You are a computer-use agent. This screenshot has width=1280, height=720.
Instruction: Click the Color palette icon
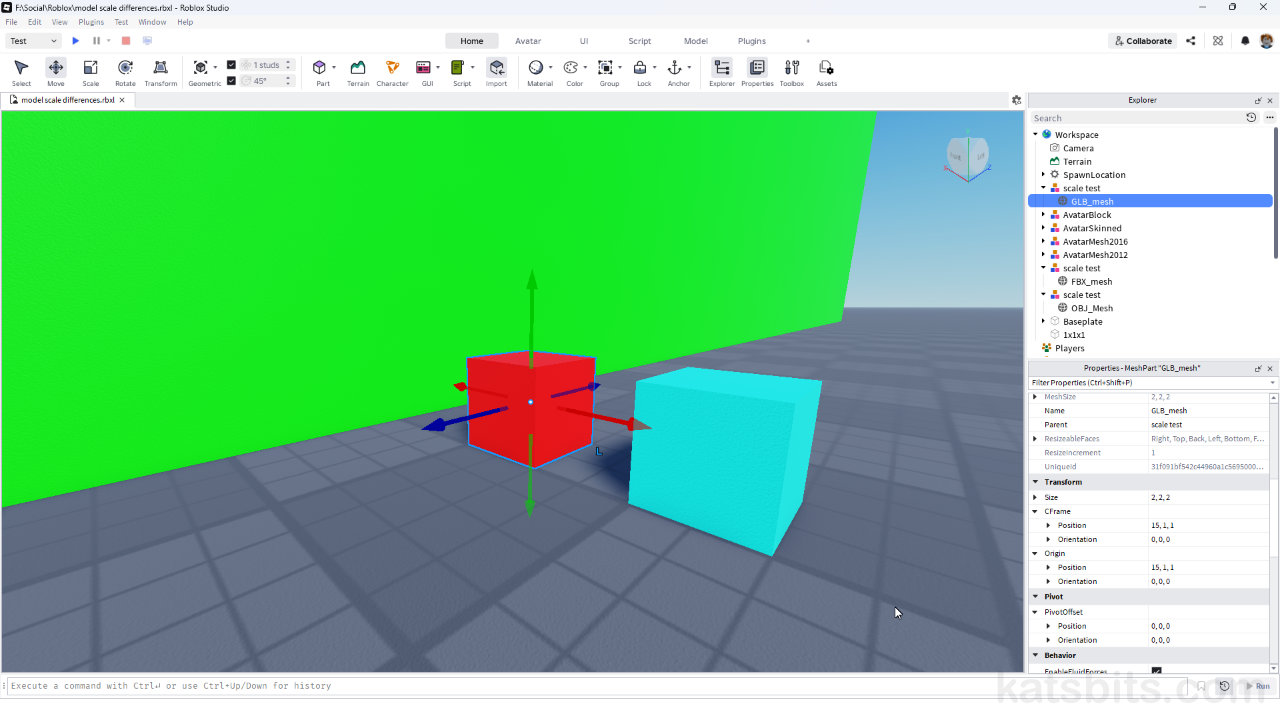[570, 67]
